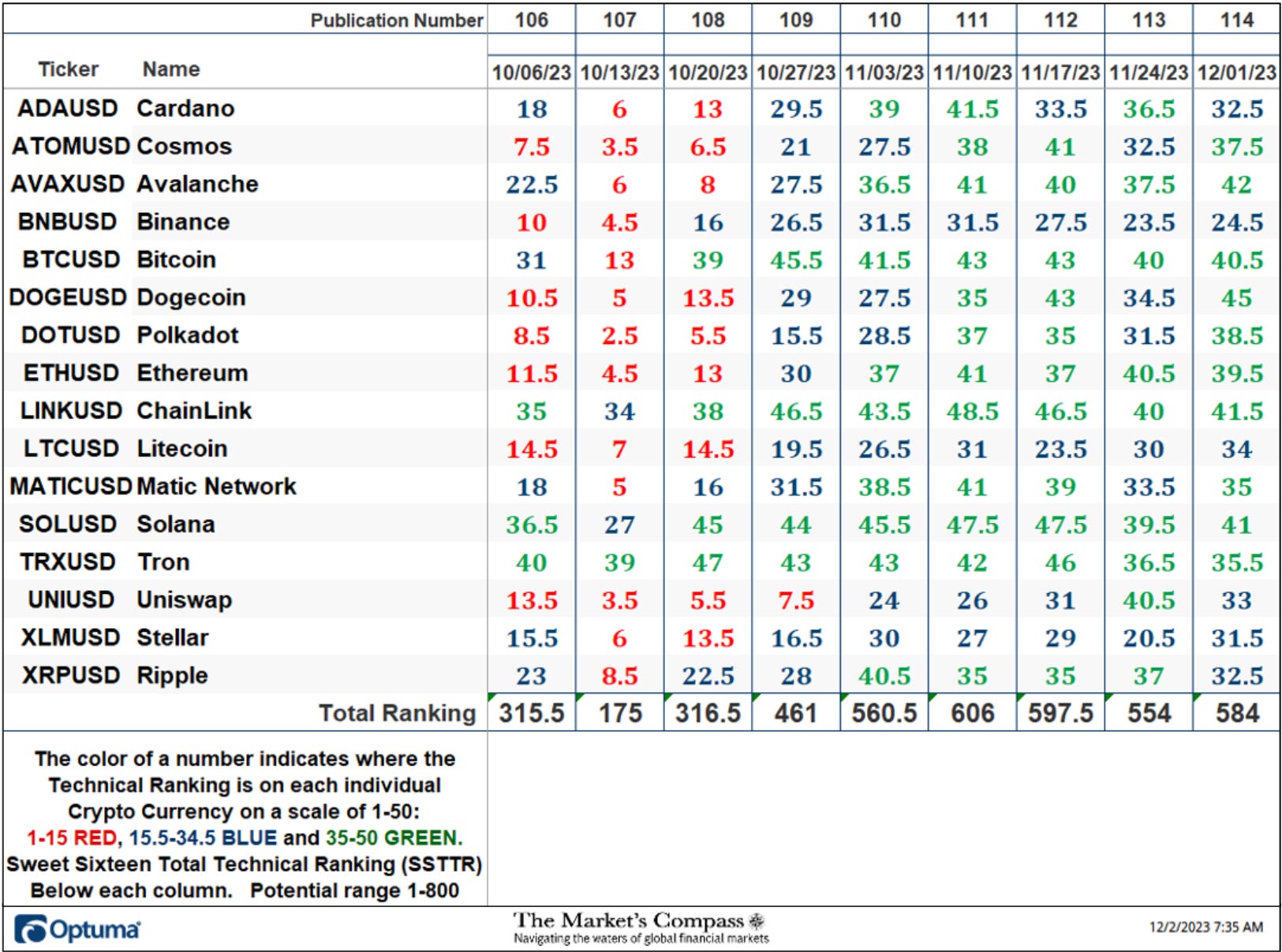Click the Stellar name cell
This screenshot has height=952, width=1282.
173,637
